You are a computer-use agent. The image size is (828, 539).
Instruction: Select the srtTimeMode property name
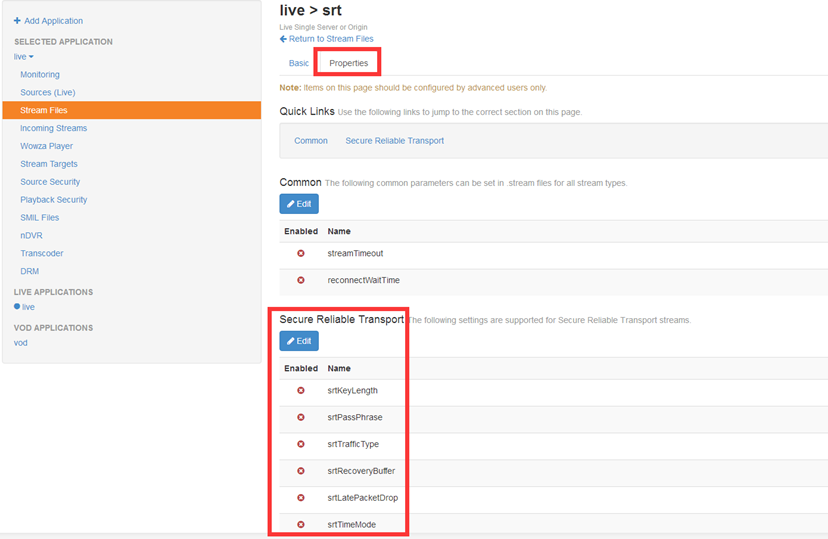click(x=352, y=525)
